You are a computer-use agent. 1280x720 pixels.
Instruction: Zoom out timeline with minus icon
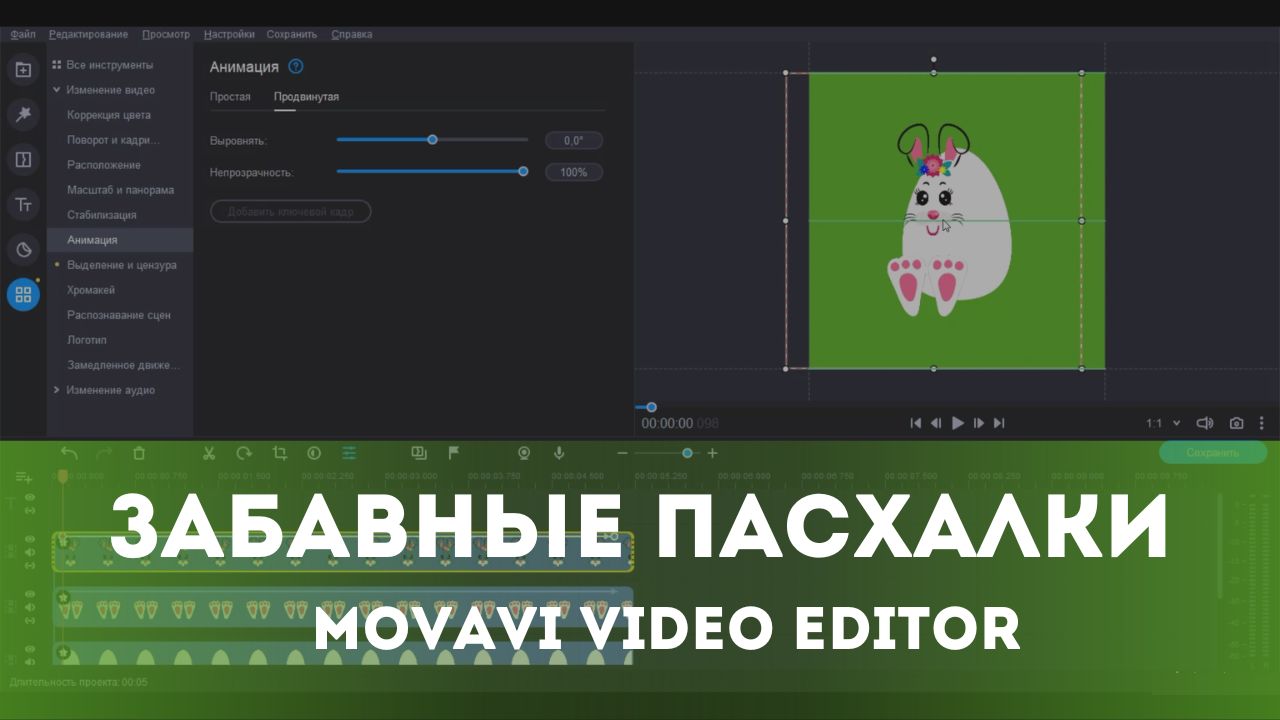click(622, 453)
